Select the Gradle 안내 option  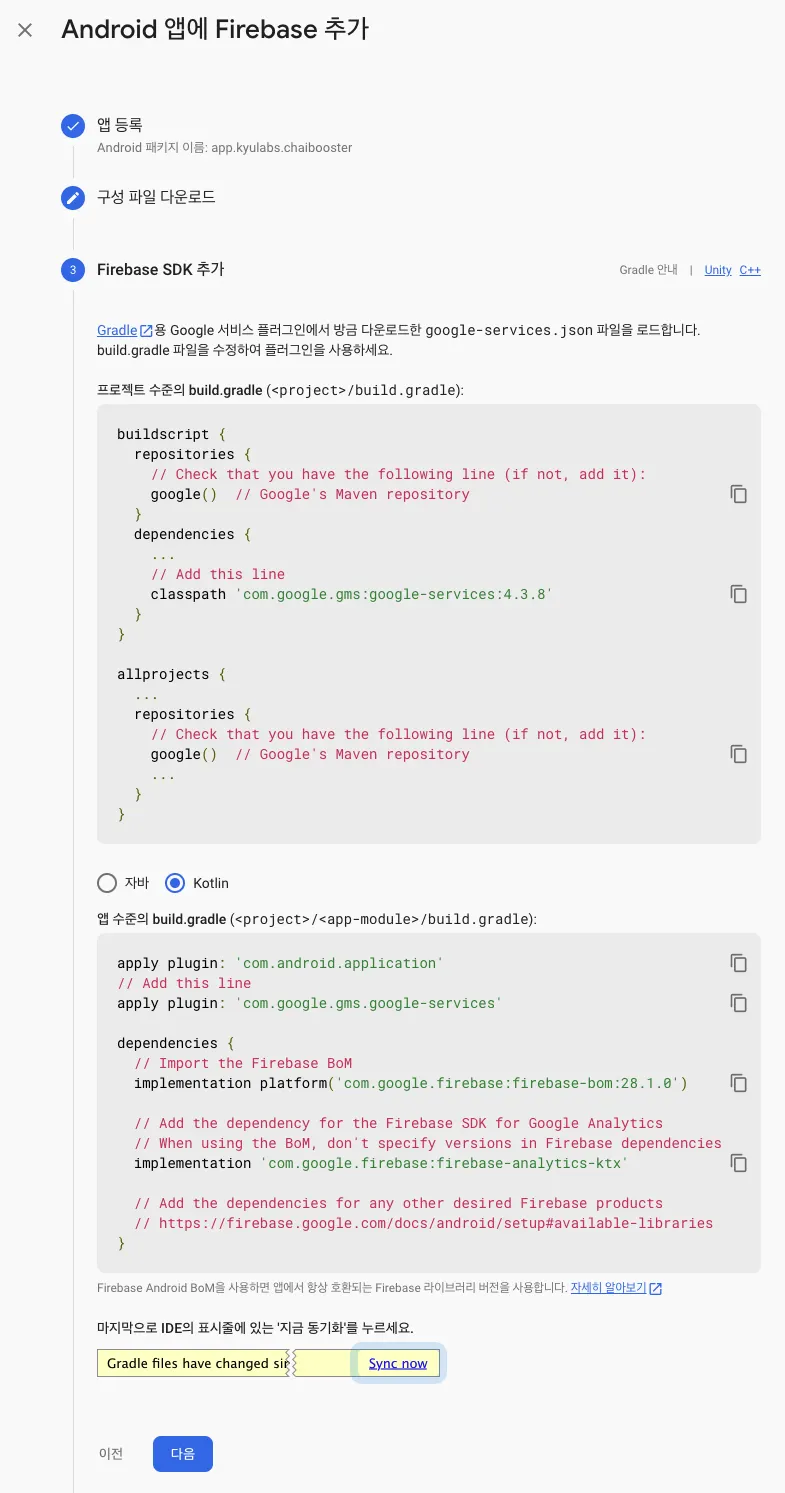(648, 270)
